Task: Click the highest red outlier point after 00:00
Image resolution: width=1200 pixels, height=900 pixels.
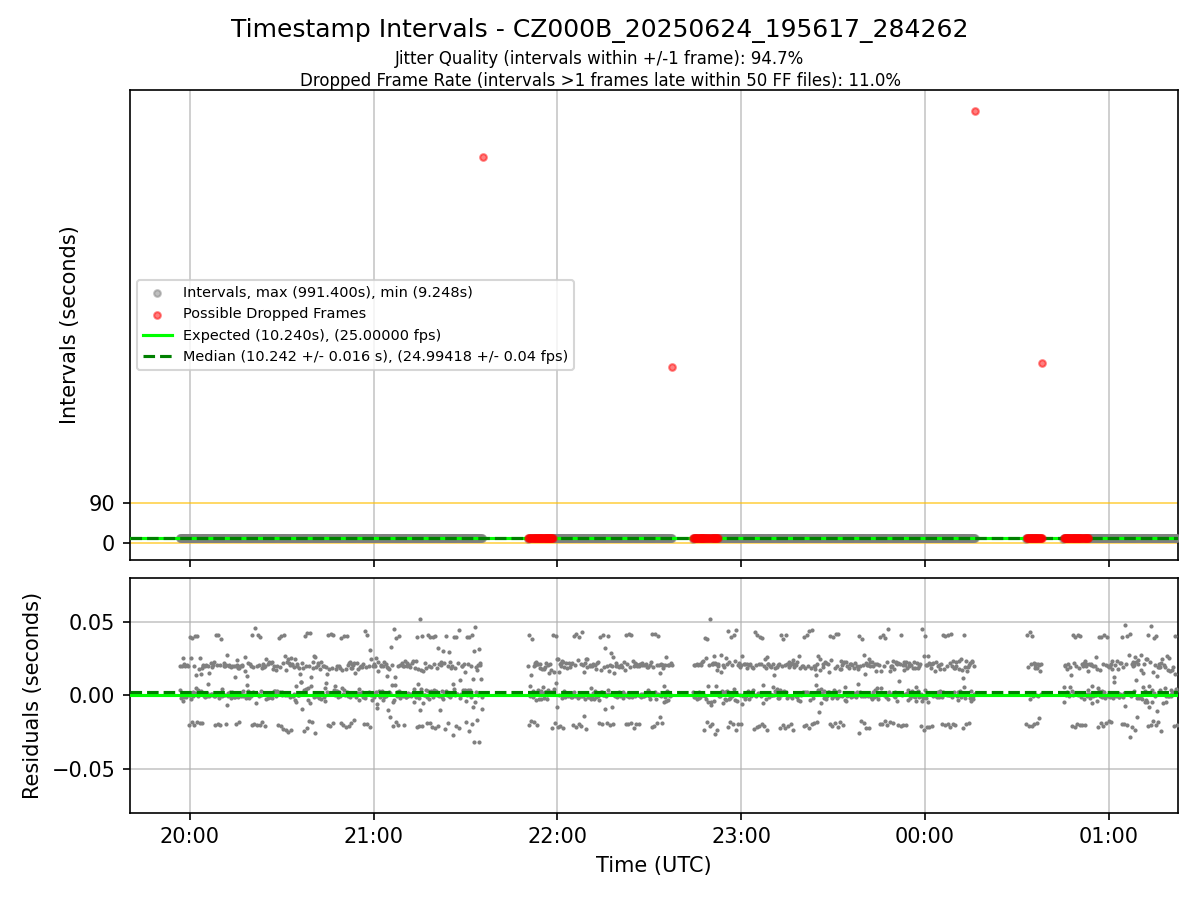Action: 975,111
